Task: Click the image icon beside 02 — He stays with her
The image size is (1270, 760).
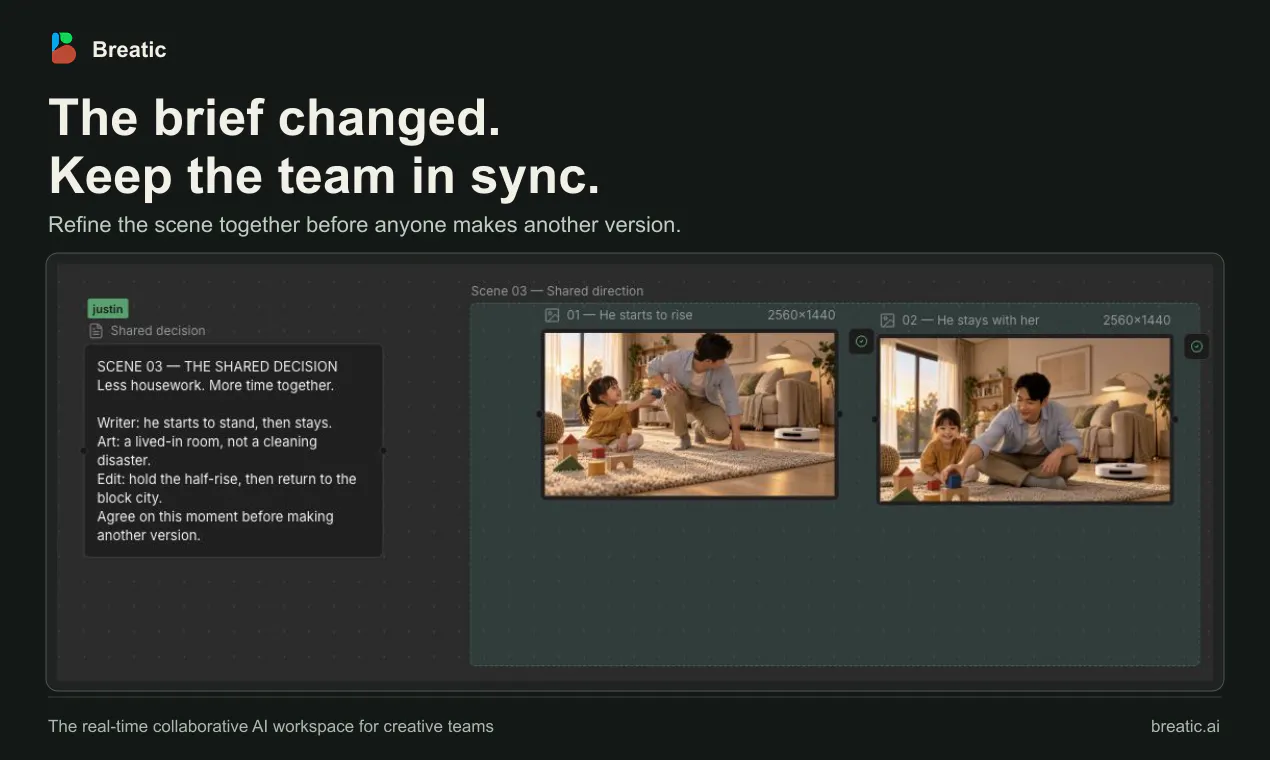Action: coord(887,321)
